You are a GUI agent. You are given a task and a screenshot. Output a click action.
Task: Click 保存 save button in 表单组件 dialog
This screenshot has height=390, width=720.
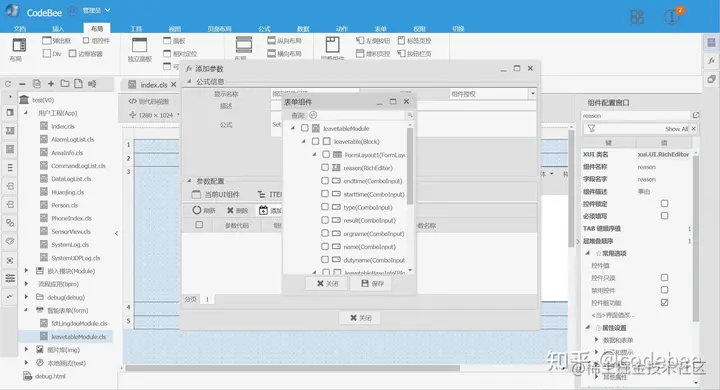tap(372, 283)
